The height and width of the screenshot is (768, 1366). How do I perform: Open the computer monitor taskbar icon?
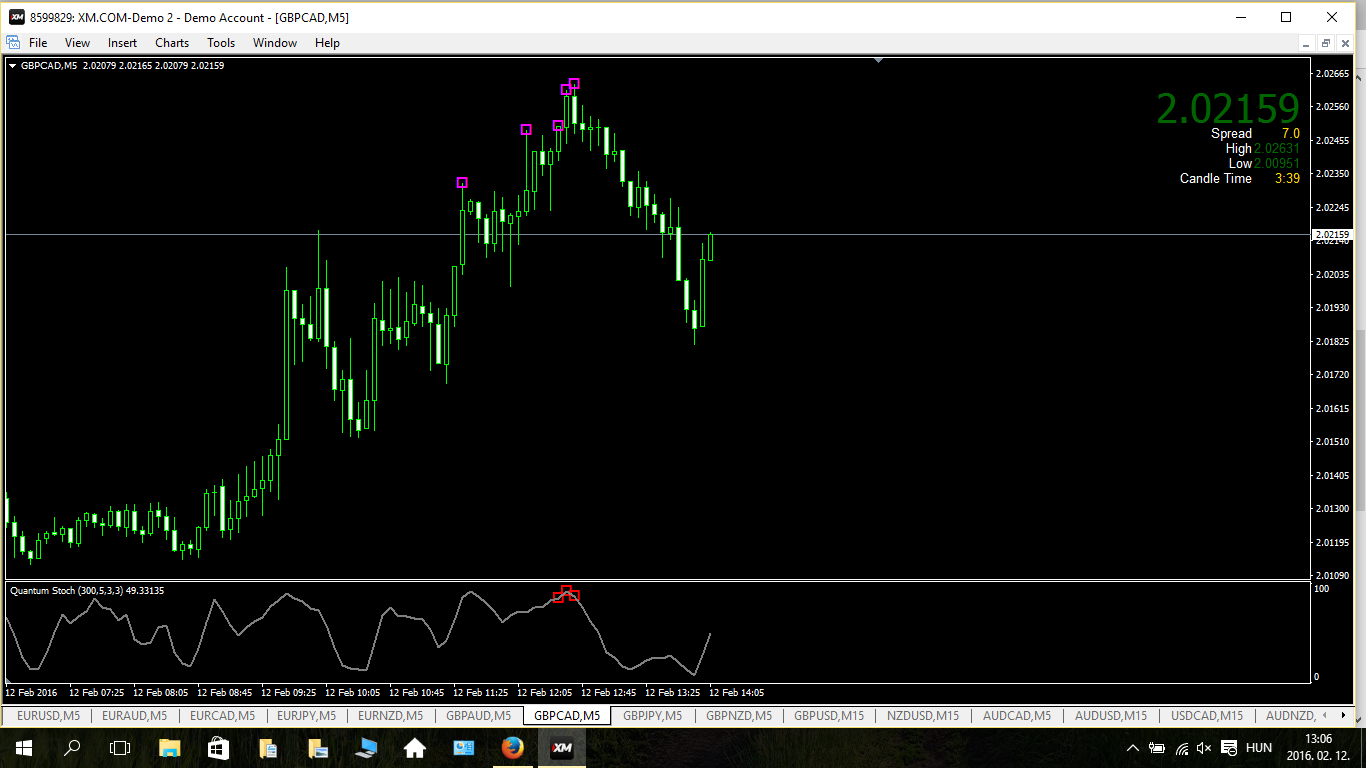366,748
